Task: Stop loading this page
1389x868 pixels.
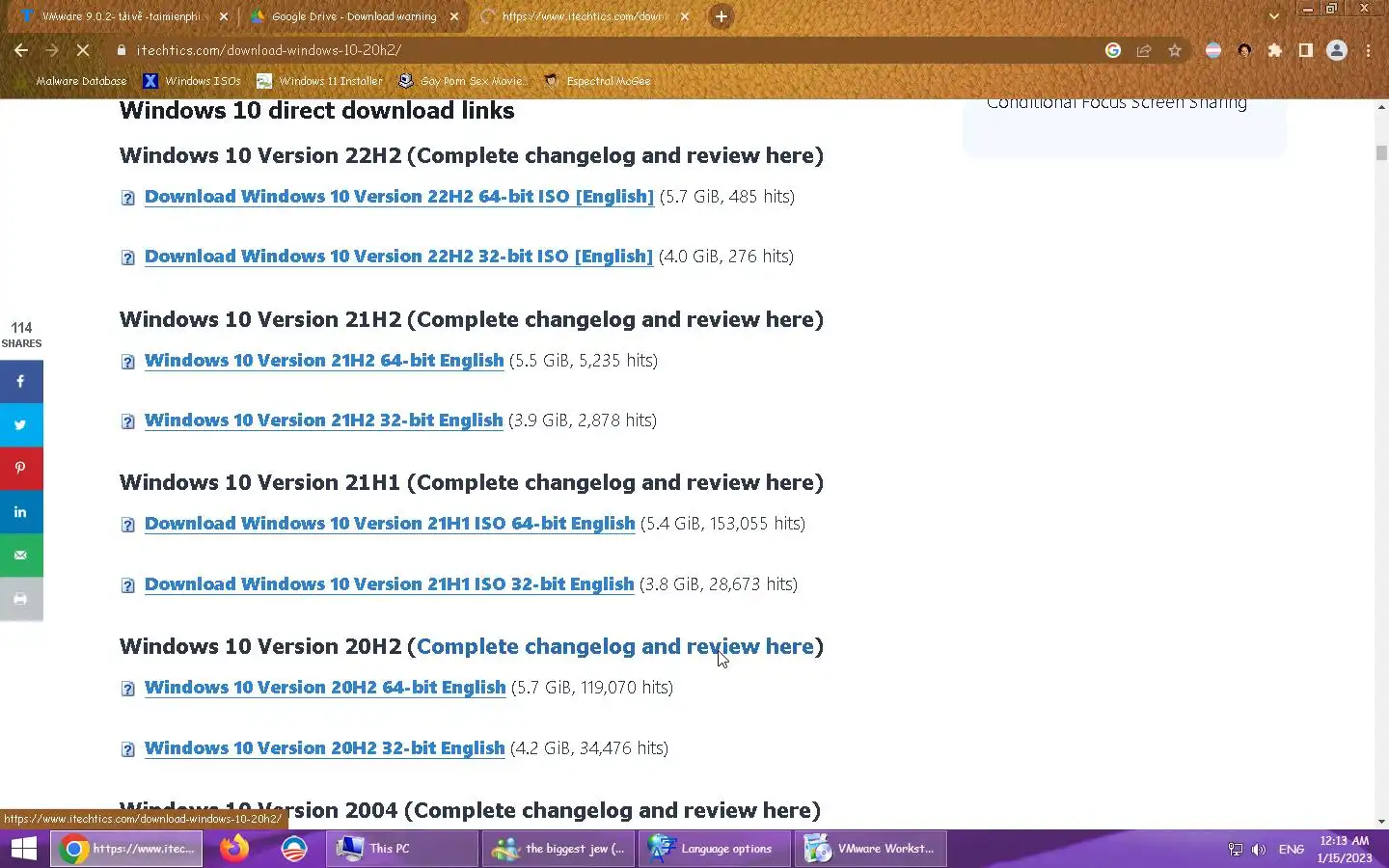Action: click(x=83, y=50)
